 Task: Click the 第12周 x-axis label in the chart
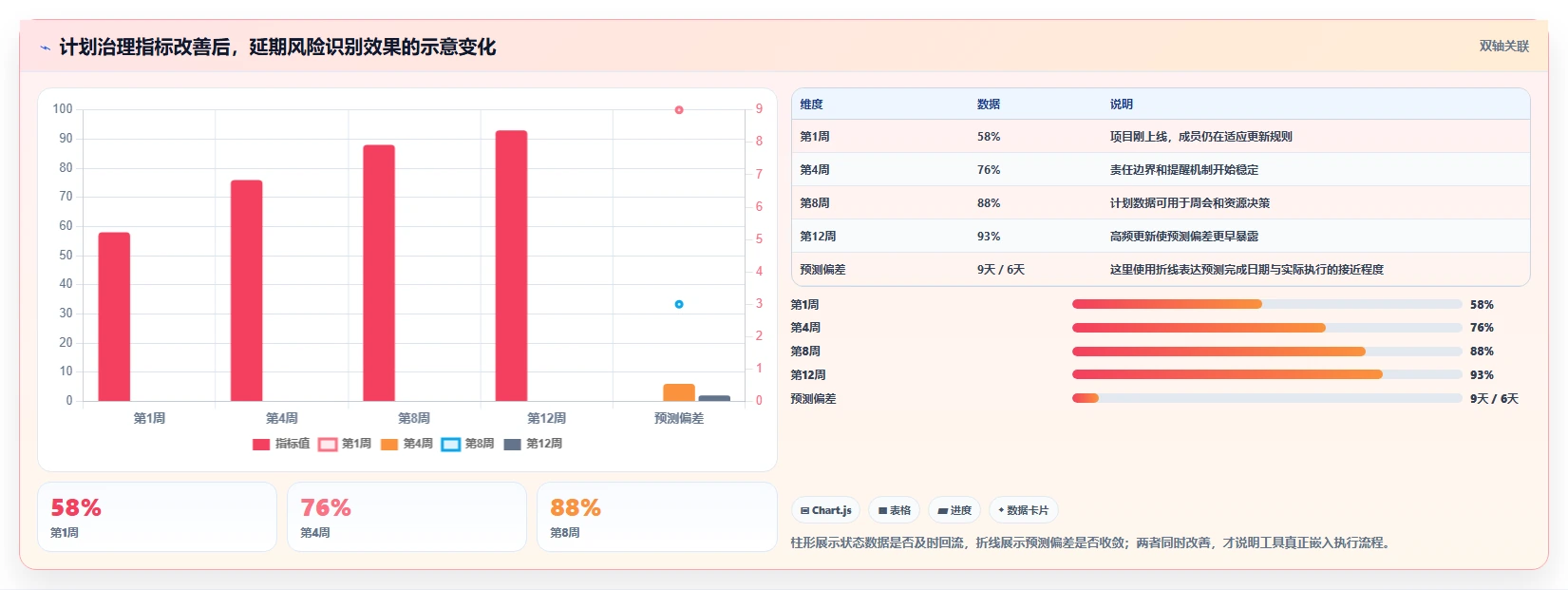[x=547, y=418]
